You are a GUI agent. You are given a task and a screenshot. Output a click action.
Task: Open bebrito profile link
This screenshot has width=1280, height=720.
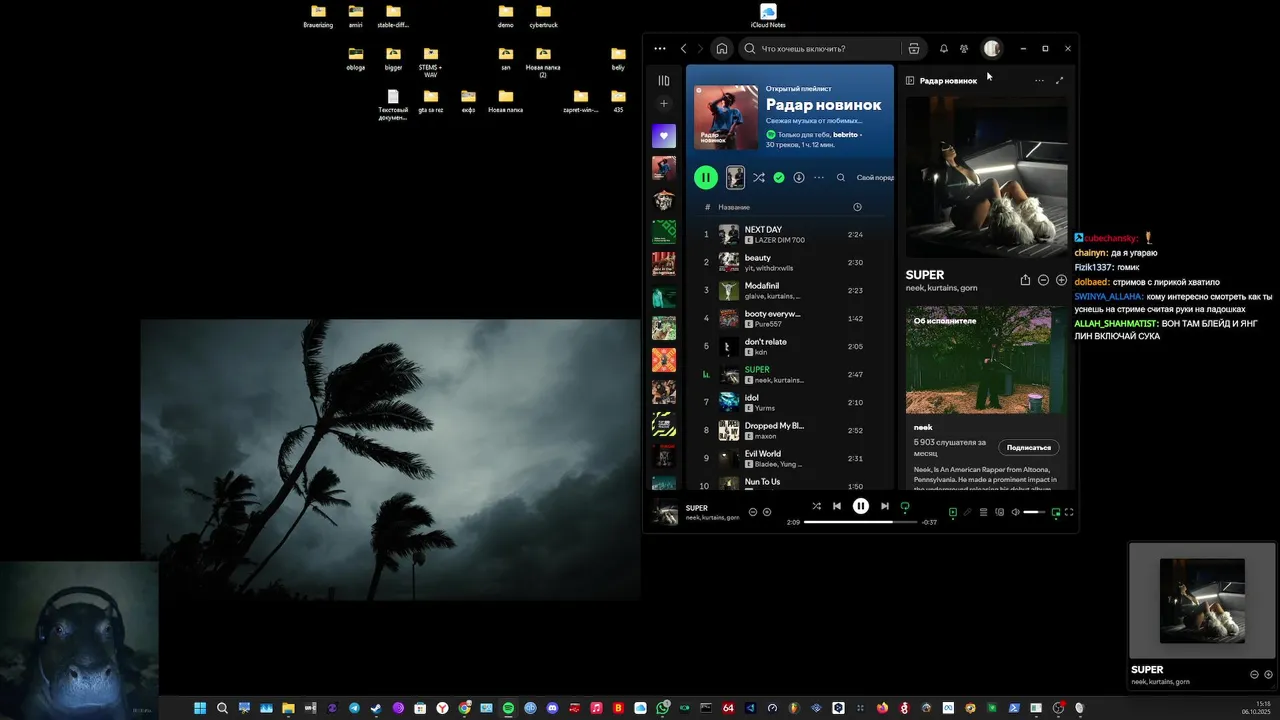845,134
